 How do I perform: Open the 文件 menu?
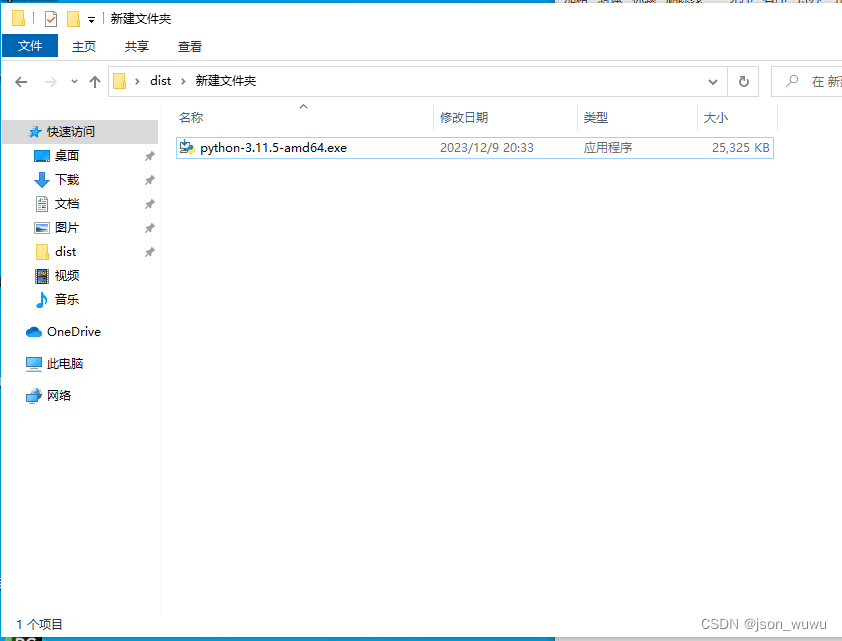pyautogui.click(x=29, y=46)
